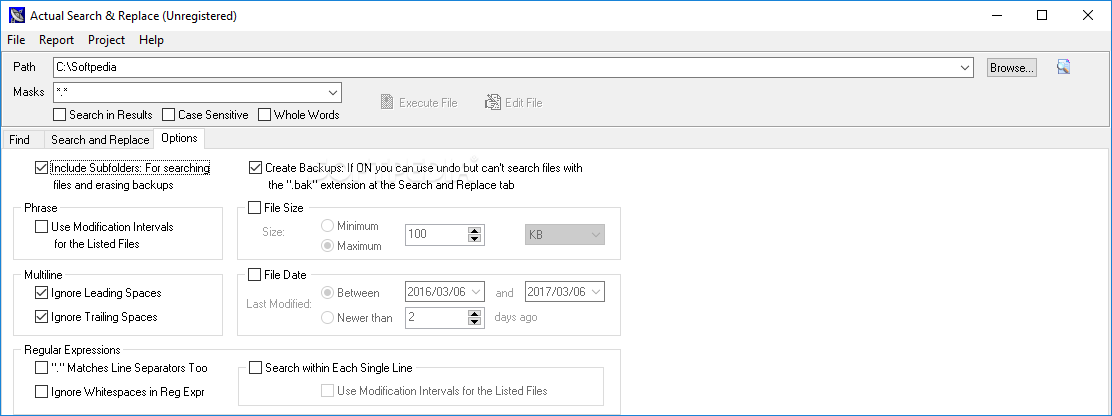Open the 2017/03/06 end date dropdown
Viewport: 1112px width, 416px height.
tap(596, 291)
